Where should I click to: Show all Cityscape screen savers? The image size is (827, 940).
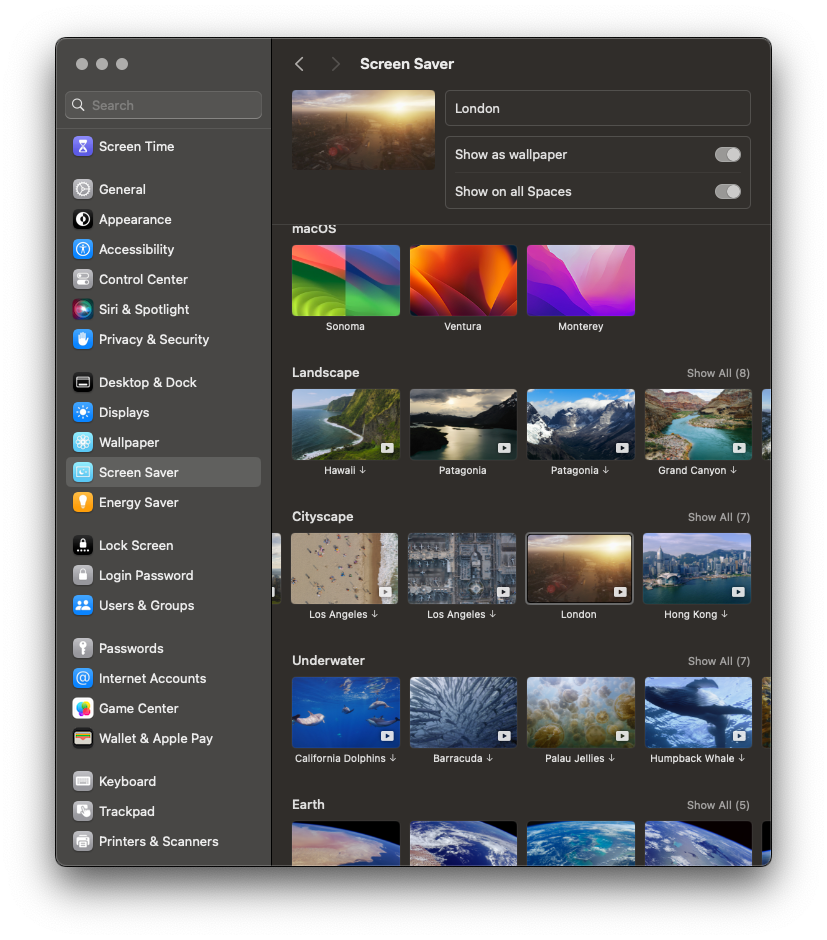coord(719,517)
